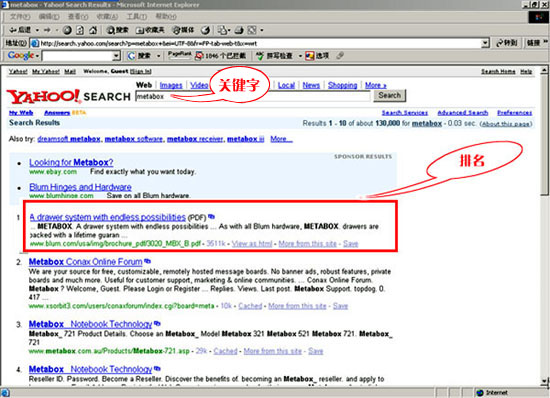This screenshot has width=550, height=398.
Task: Print the page using the Print icon
Action: click(239, 30)
